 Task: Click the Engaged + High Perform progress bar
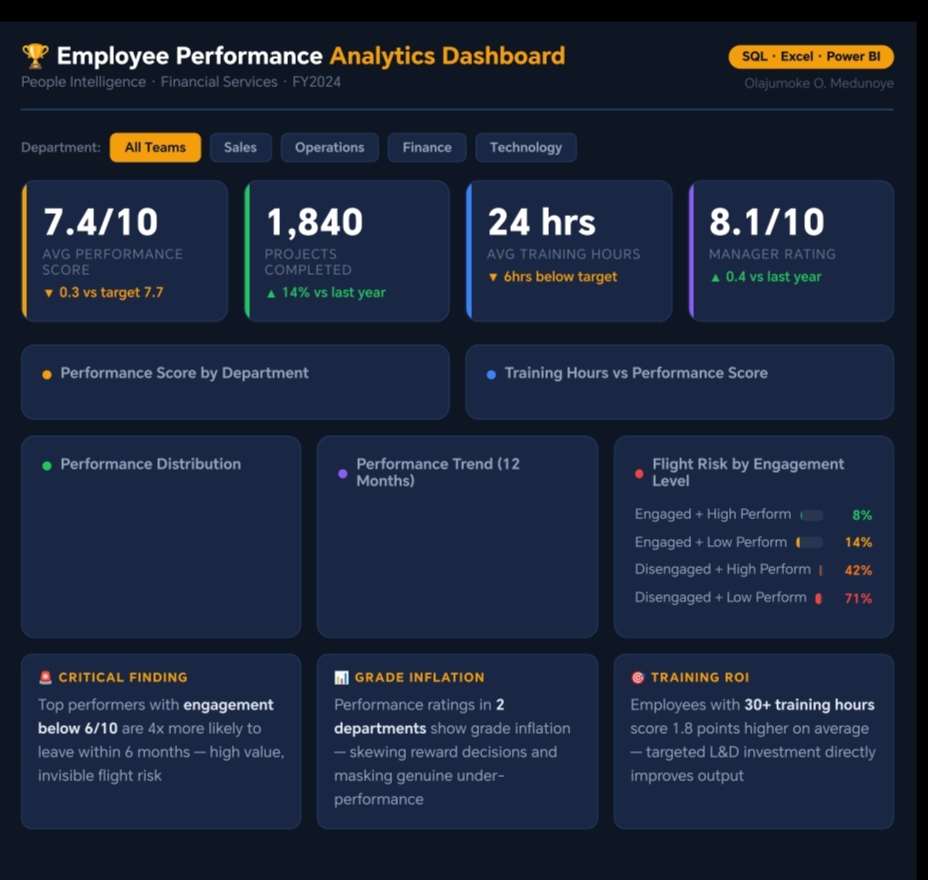point(811,515)
